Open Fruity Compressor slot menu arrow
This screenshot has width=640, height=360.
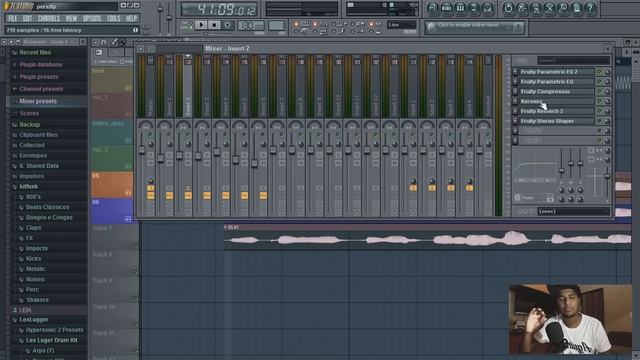[515, 91]
